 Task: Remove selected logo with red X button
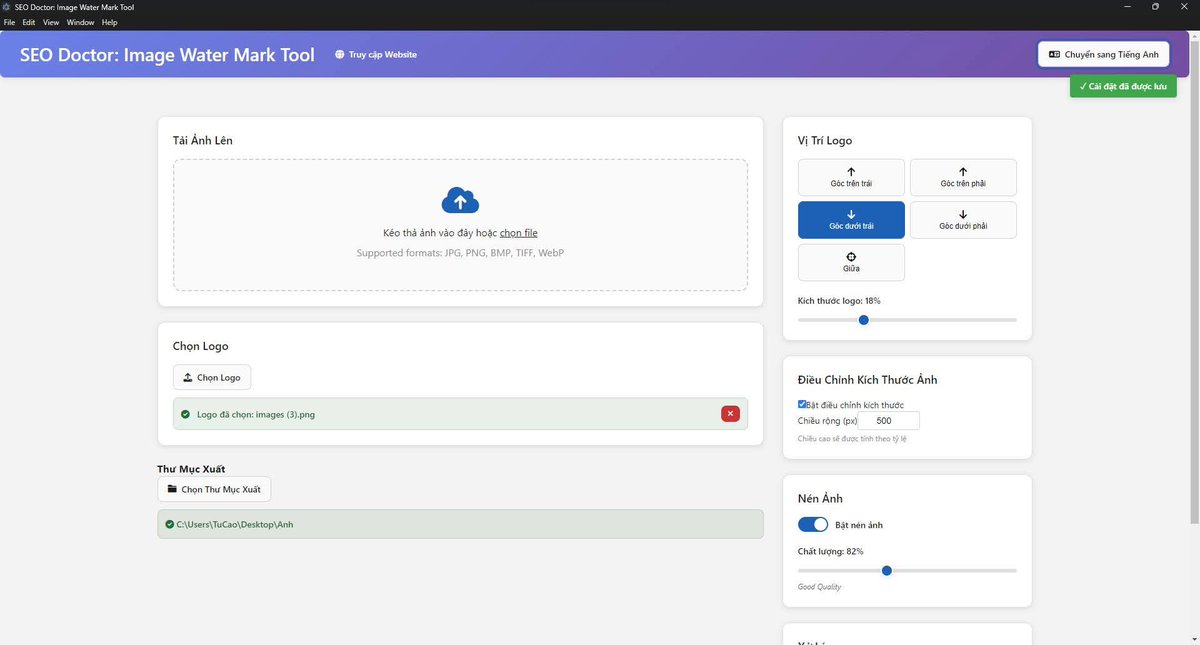(730, 414)
